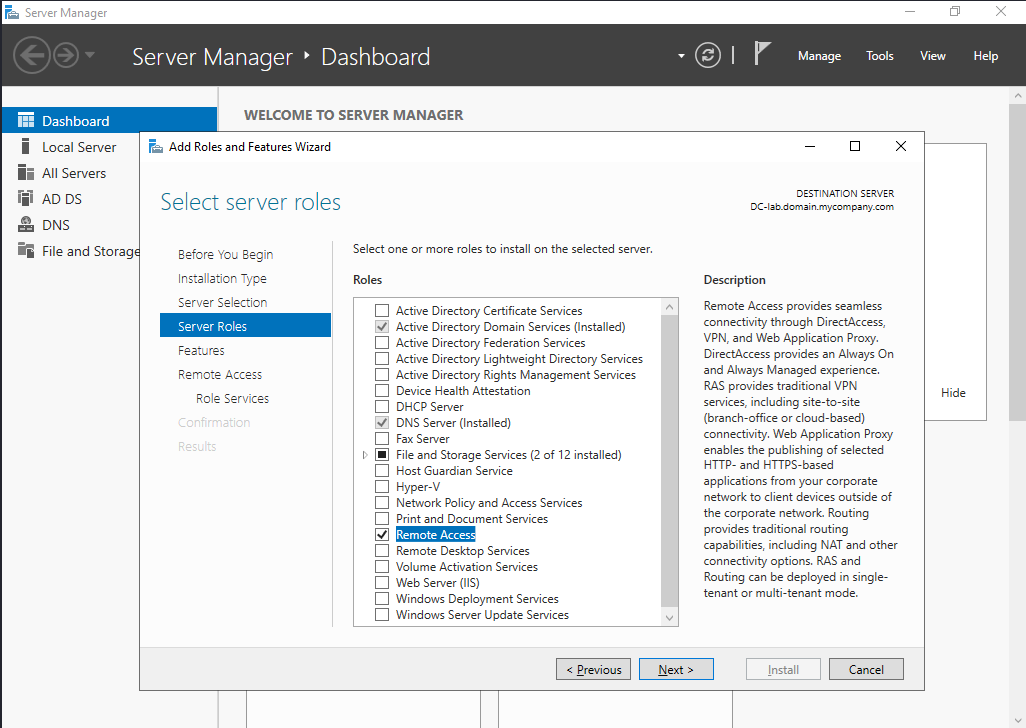Open the dropdown arrow beside Refresh icon

[x=681, y=56]
